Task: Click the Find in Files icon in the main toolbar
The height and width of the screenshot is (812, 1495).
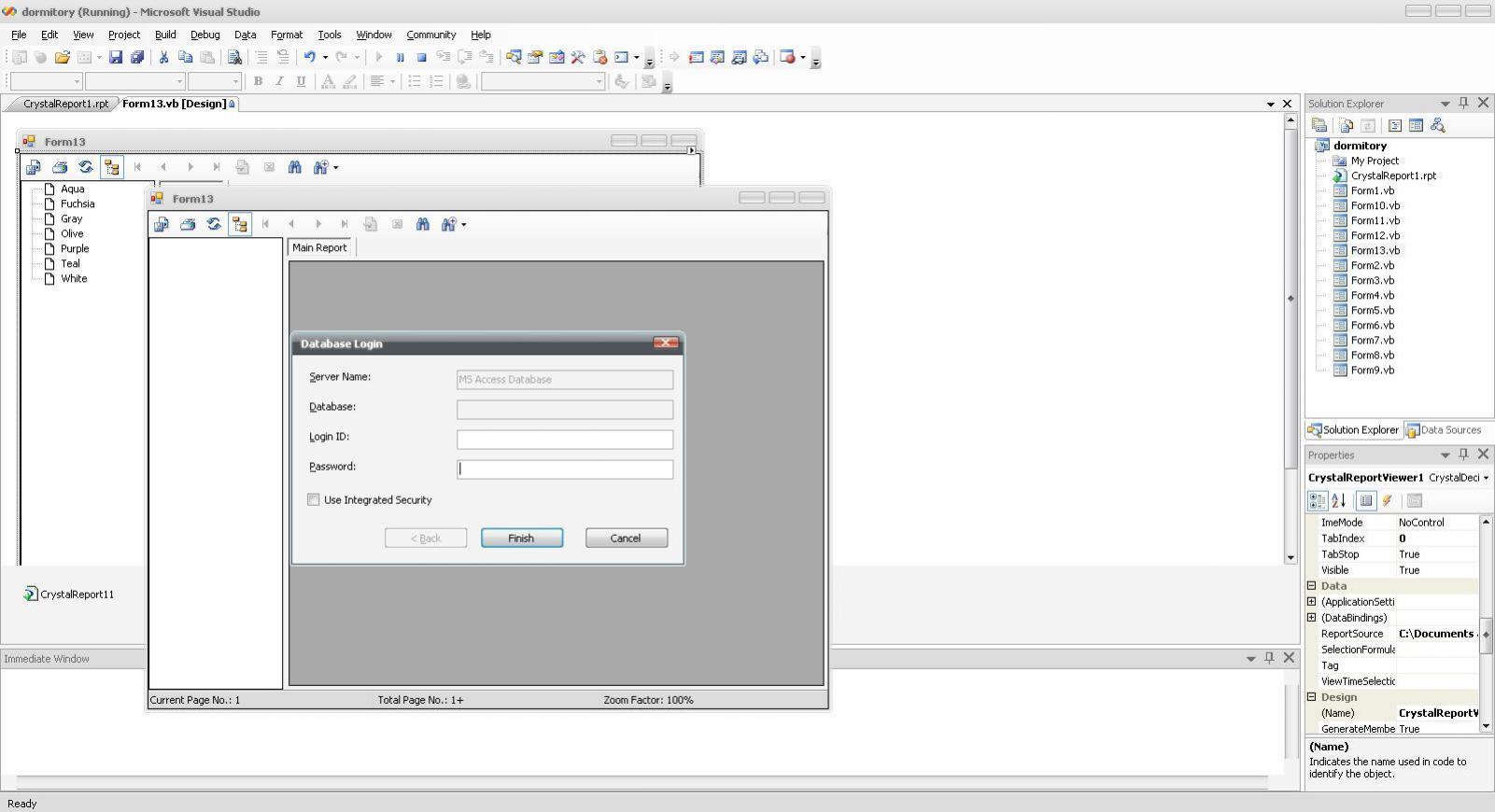Action: [234, 57]
